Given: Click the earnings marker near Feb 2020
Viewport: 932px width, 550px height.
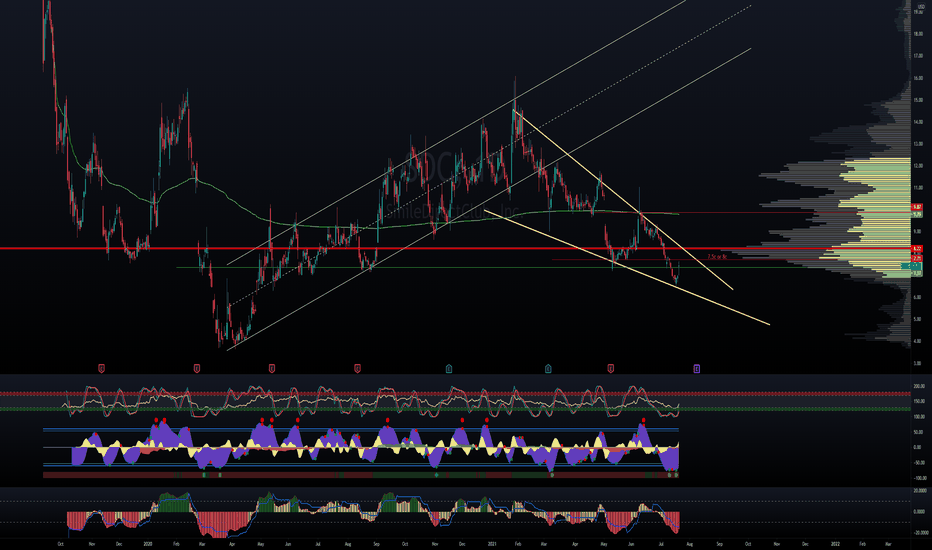Looking at the screenshot, I should coord(197,369).
